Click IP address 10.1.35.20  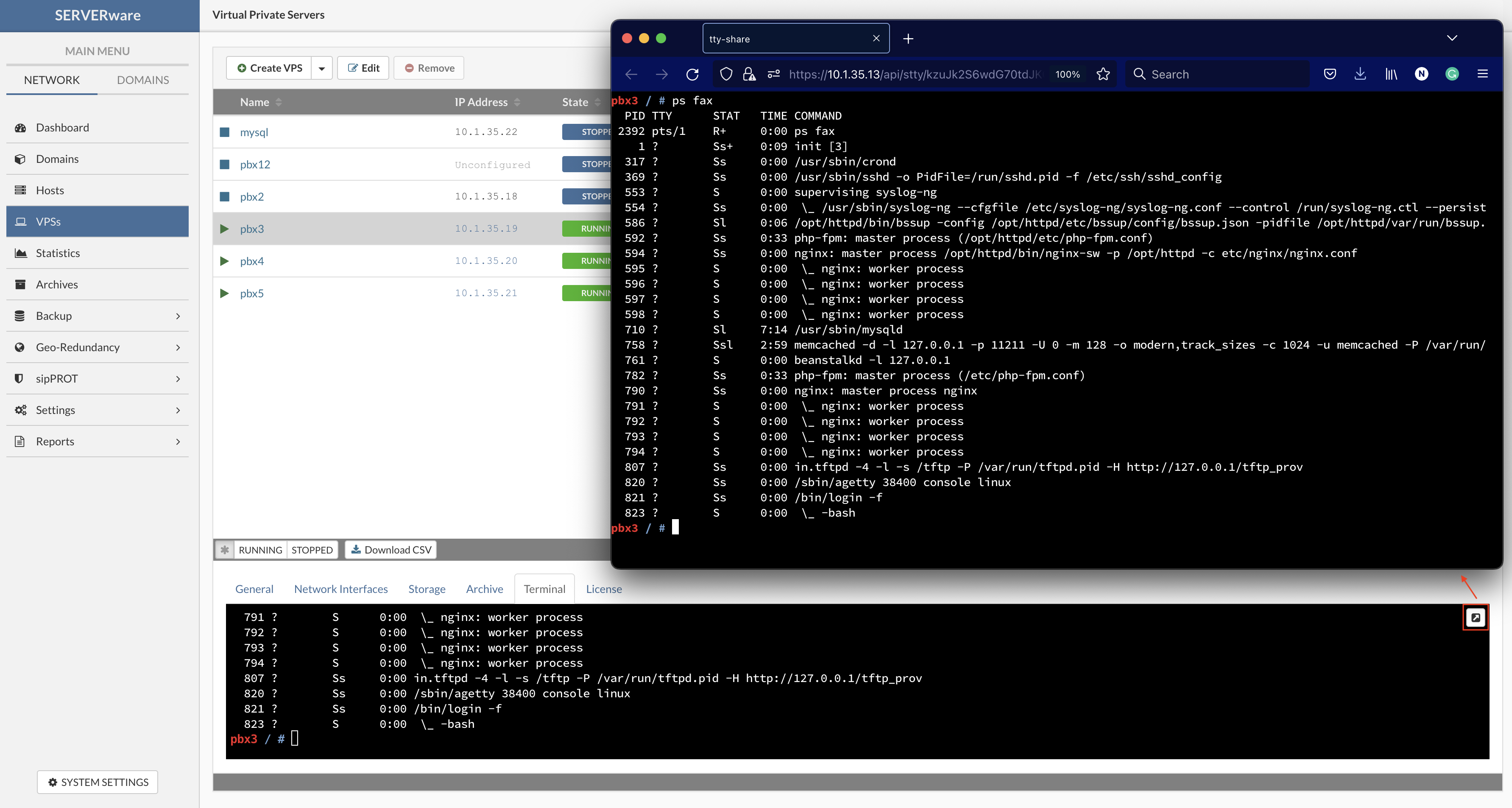(x=486, y=261)
